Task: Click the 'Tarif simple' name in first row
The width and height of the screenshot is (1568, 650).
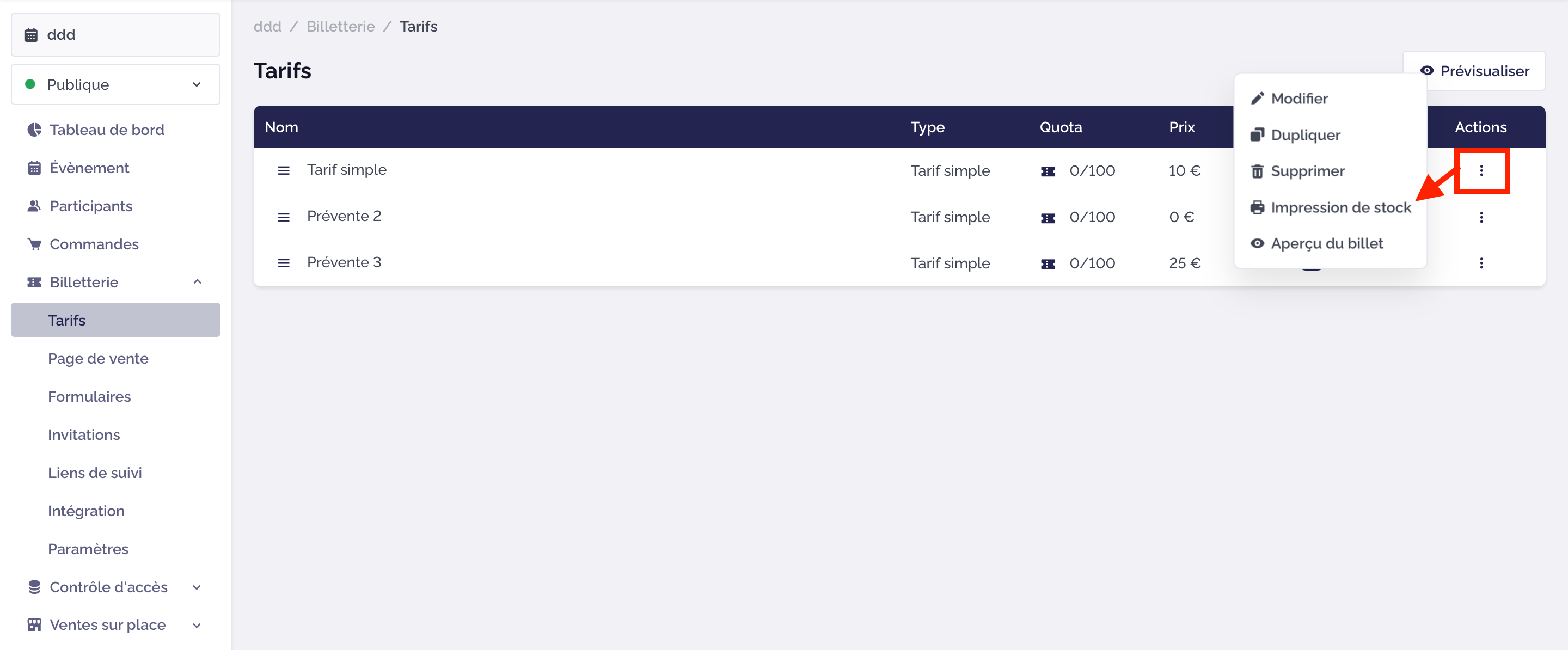Action: pyautogui.click(x=346, y=170)
